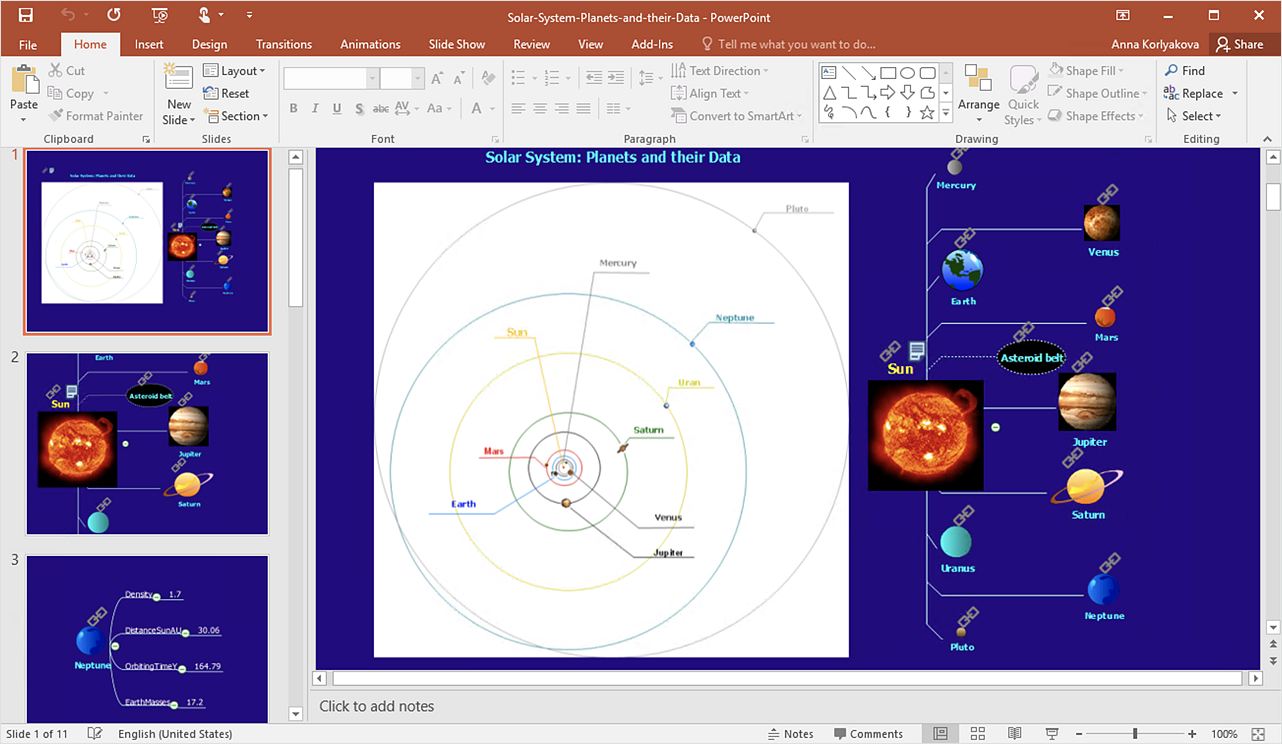1282x744 pixels.
Task: Toggle the Notes pane in status bar
Action: click(x=790, y=734)
